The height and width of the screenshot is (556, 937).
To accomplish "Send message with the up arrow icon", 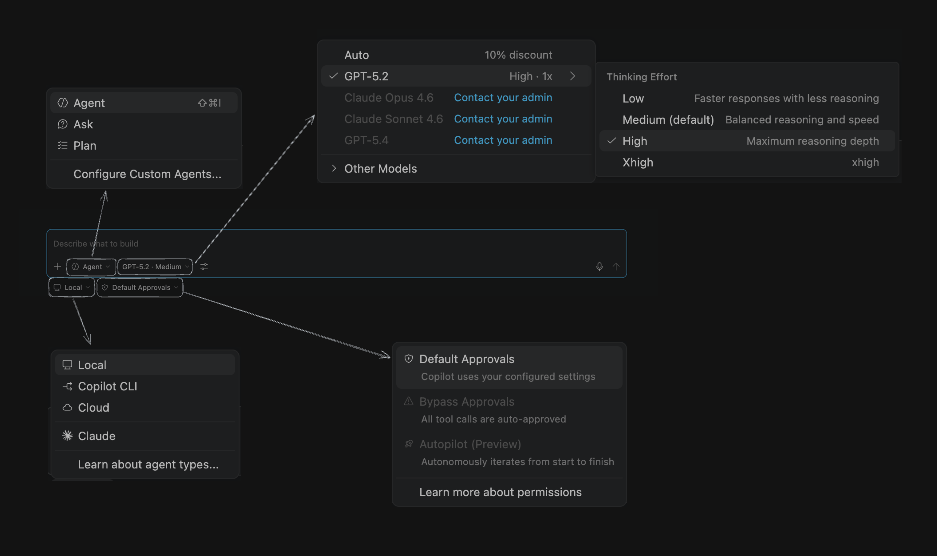I will (616, 267).
